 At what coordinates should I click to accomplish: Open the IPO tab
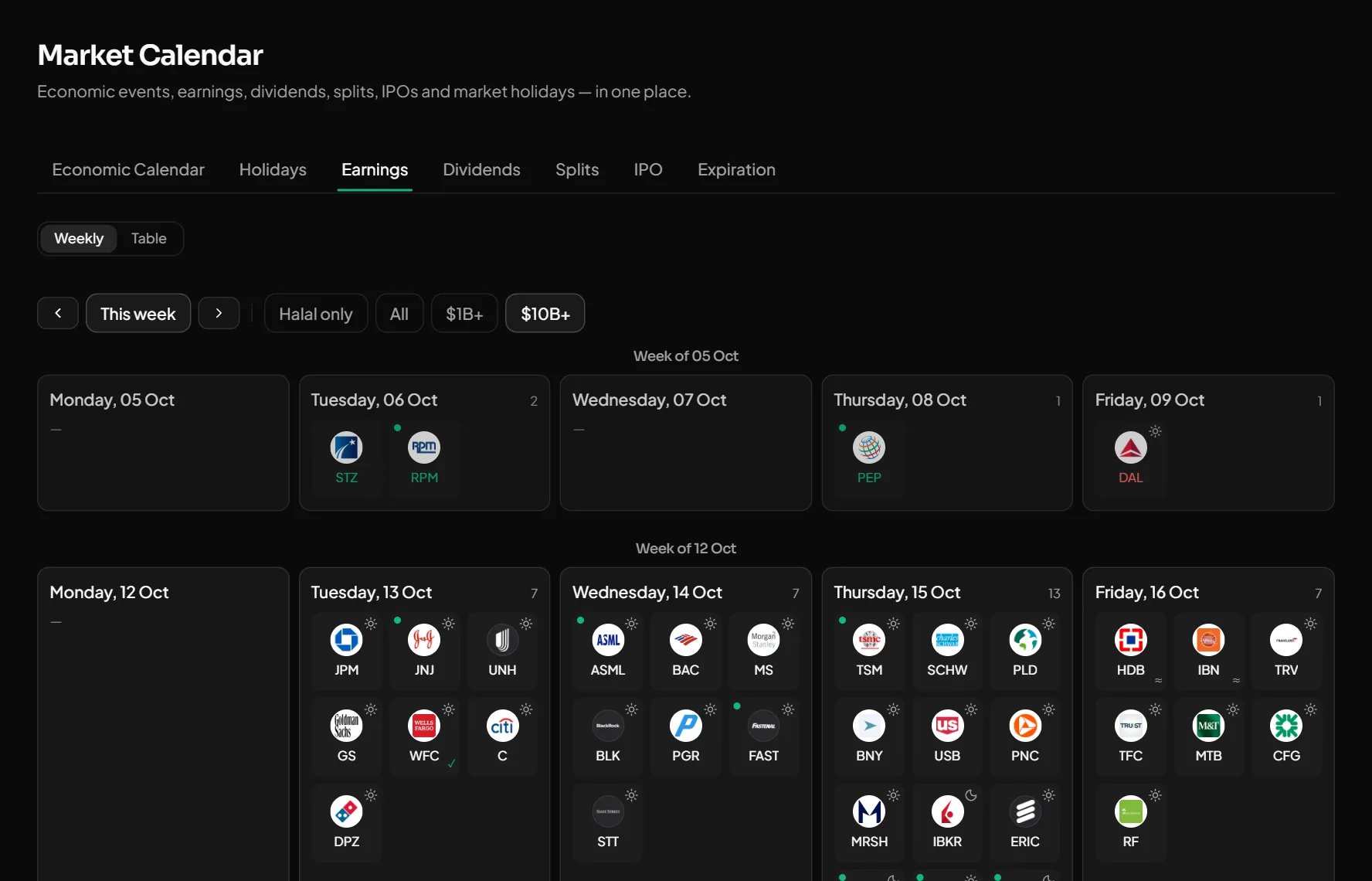click(648, 170)
